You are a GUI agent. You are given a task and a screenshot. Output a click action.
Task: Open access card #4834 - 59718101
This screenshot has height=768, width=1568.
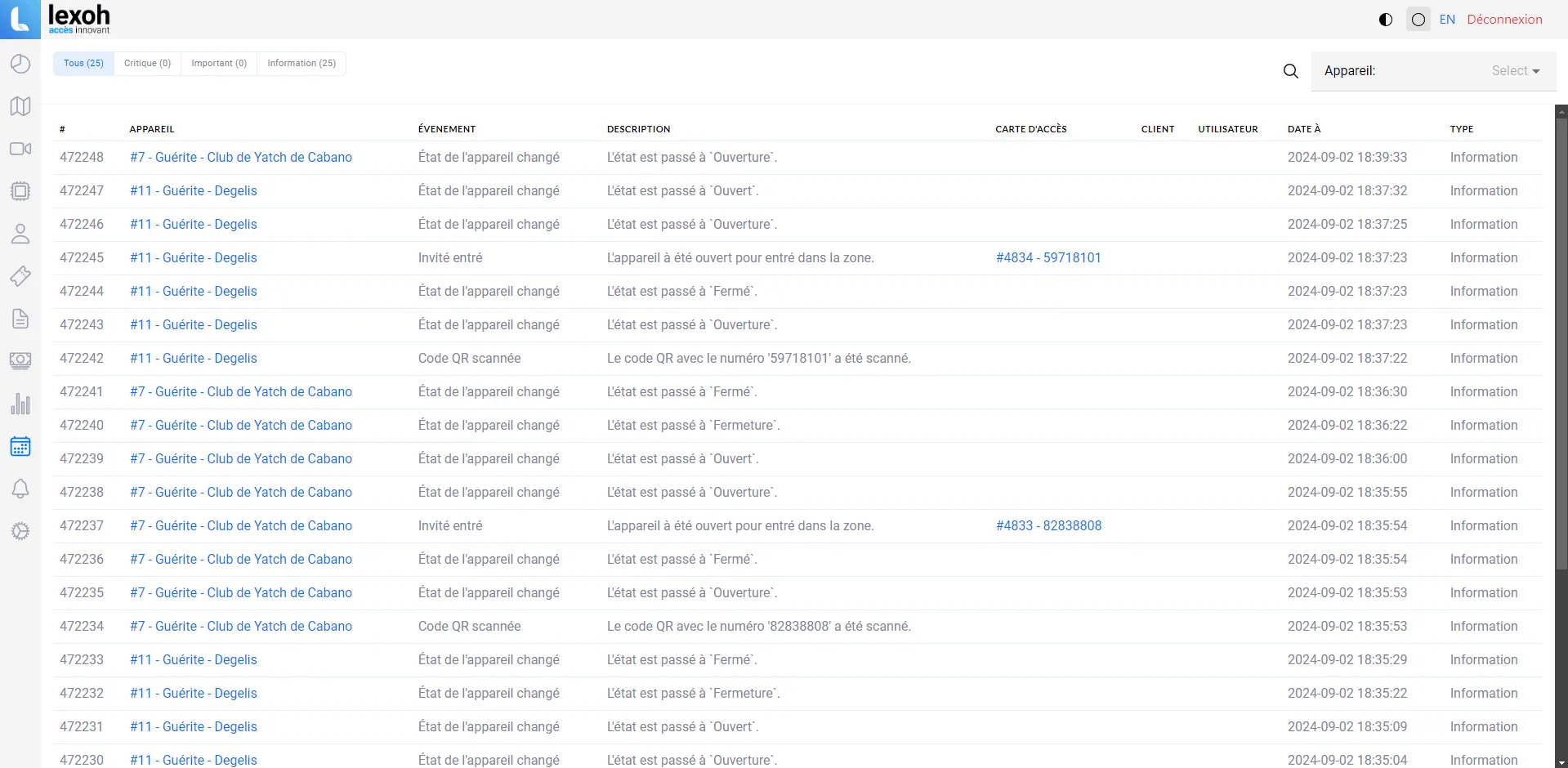1048,258
